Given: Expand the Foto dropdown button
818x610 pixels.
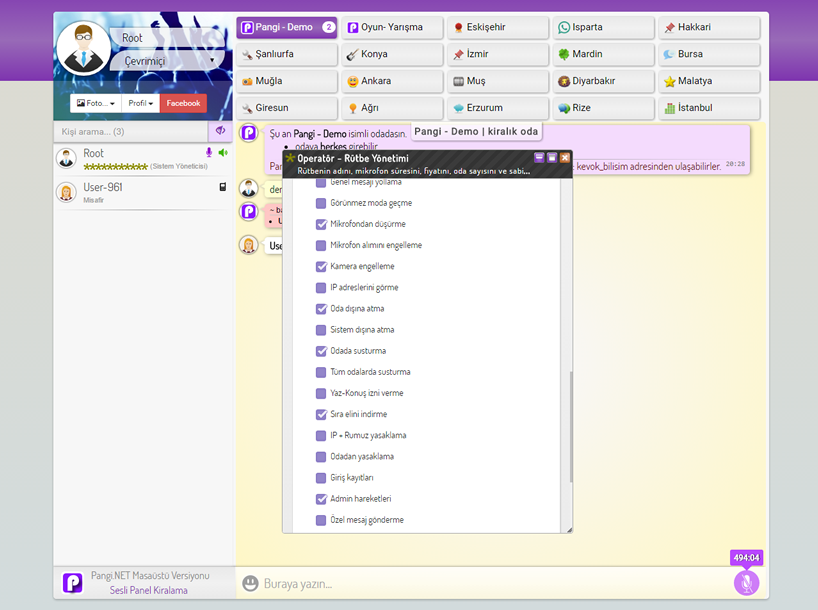Looking at the screenshot, I should [x=95, y=103].
